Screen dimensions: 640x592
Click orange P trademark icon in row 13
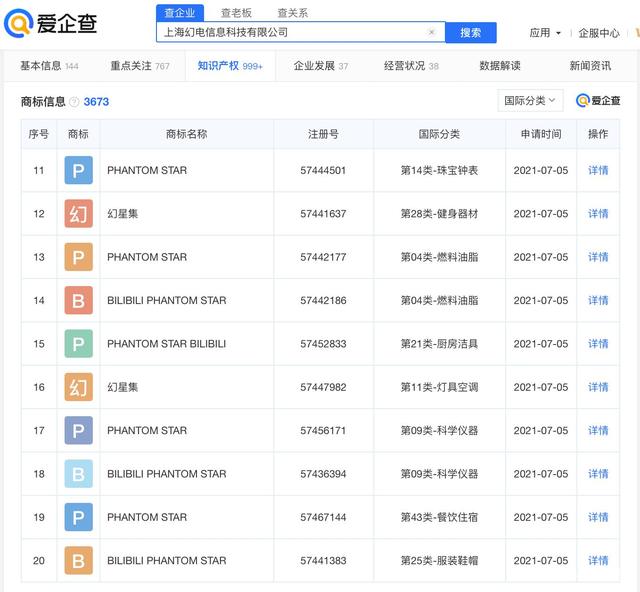[x=78, y=257]
